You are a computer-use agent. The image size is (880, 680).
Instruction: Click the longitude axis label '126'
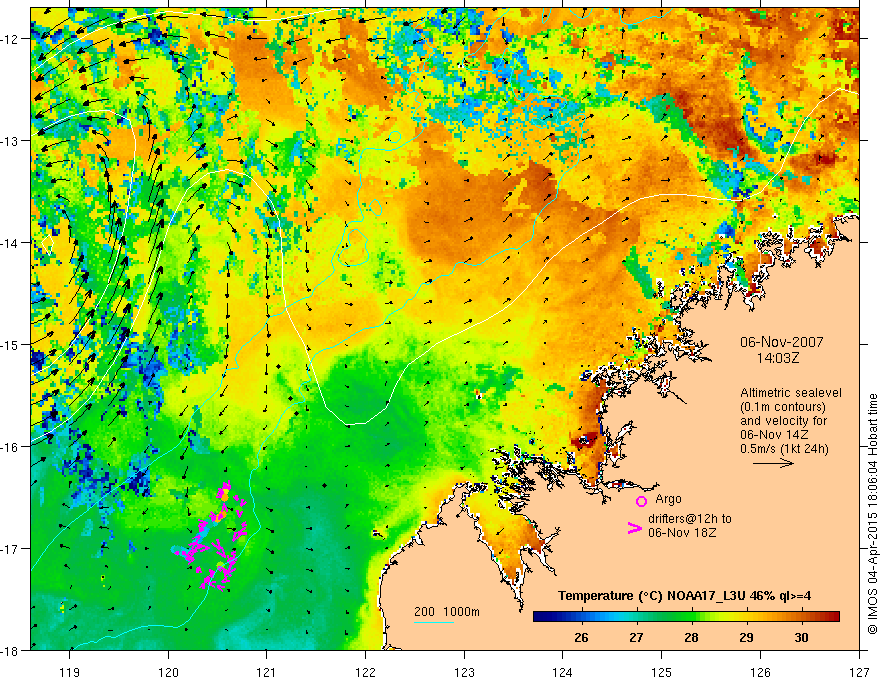click(x=760, y=672)
